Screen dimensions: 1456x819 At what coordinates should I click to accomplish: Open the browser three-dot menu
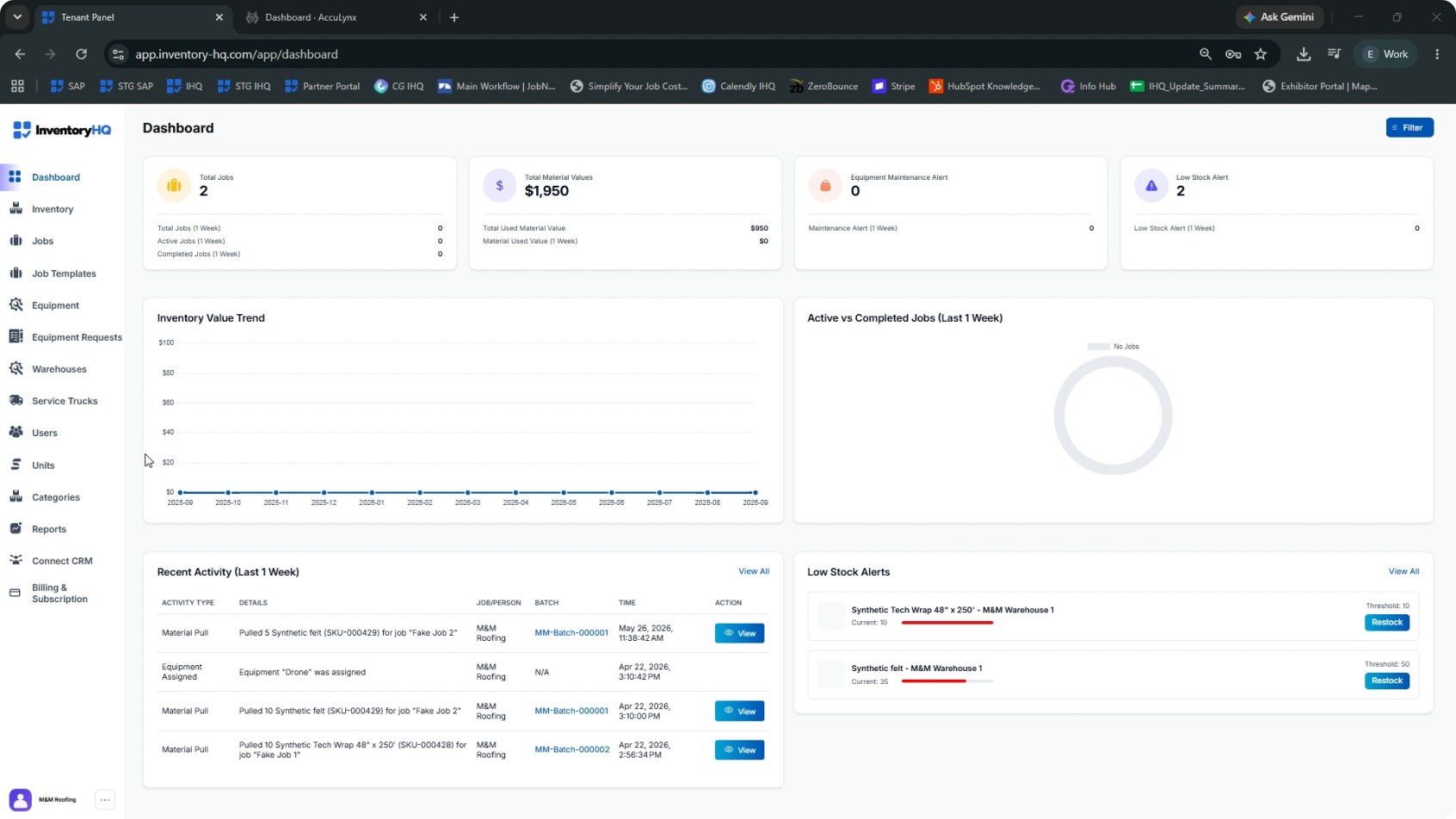[x=1437, y=54]
